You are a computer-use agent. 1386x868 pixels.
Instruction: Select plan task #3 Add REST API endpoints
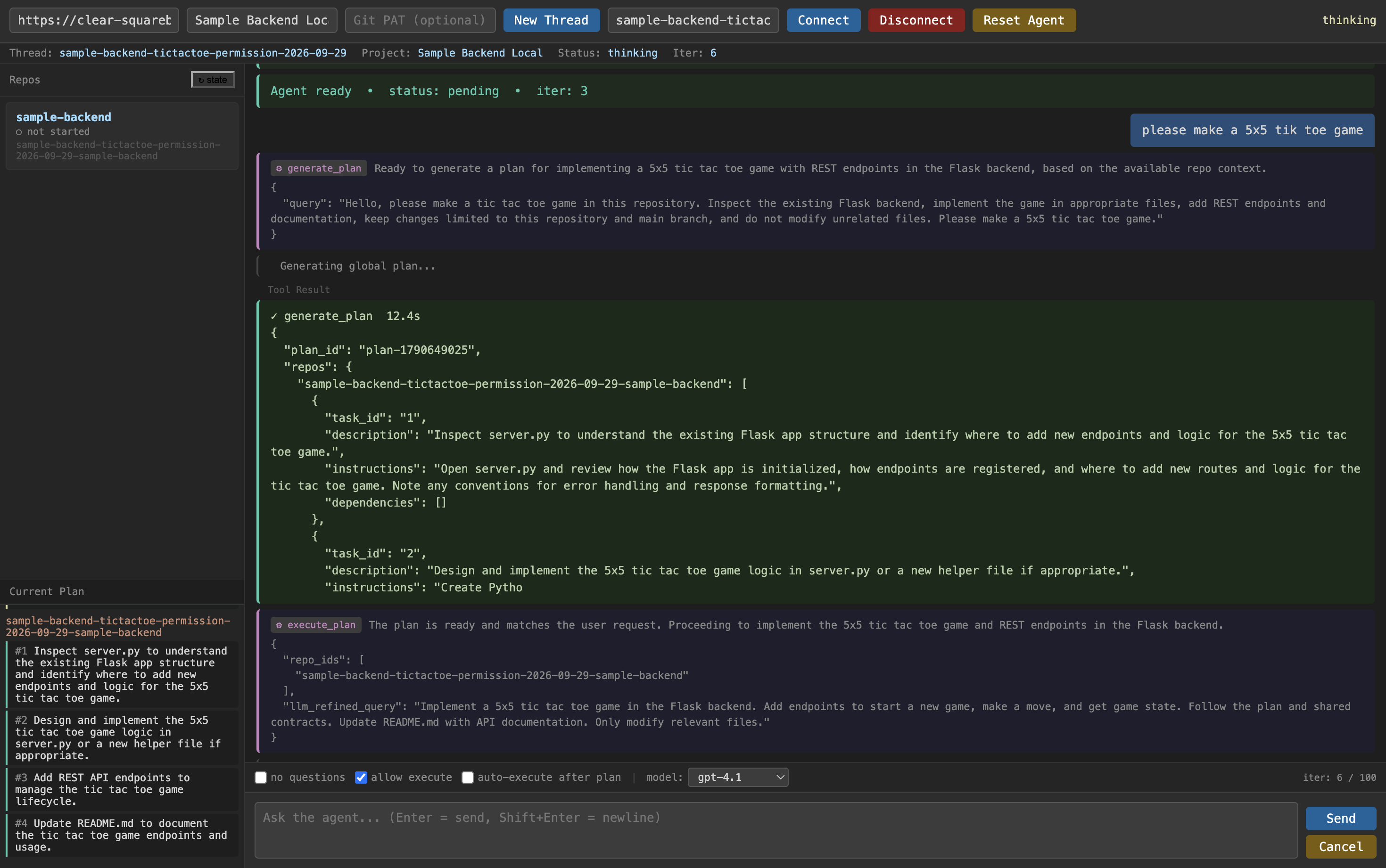122,789
